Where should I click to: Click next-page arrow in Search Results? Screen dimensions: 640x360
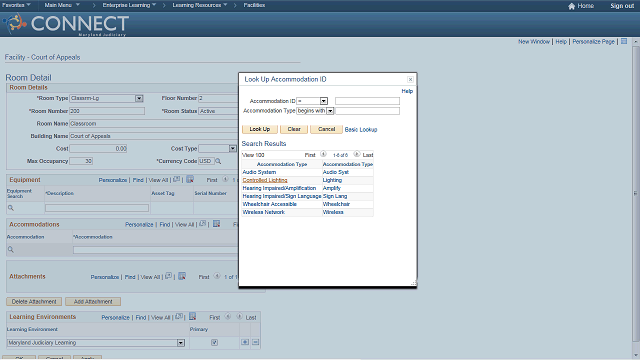coord(357,154)
